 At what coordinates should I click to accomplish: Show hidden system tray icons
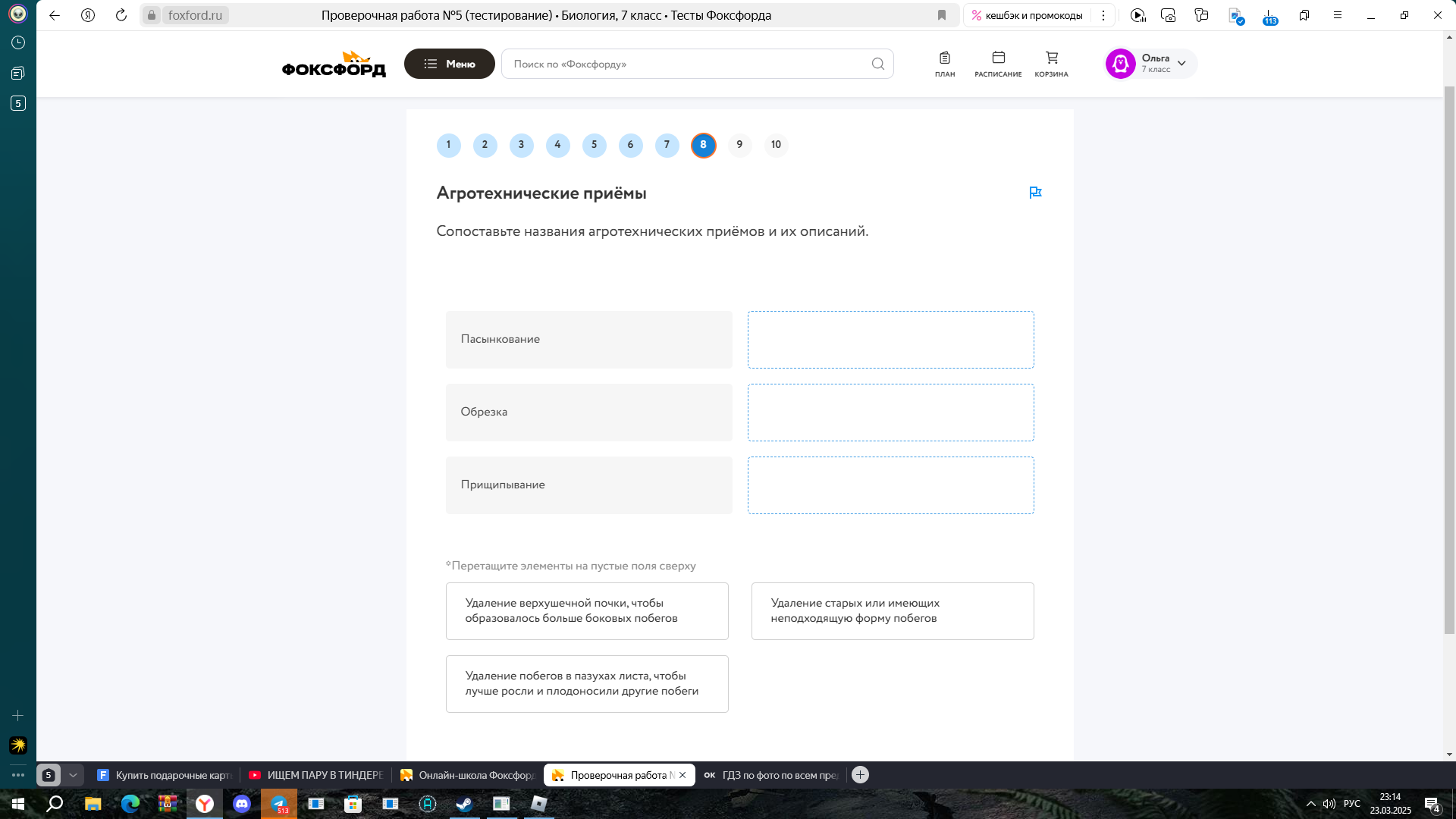click(1310, 804)
